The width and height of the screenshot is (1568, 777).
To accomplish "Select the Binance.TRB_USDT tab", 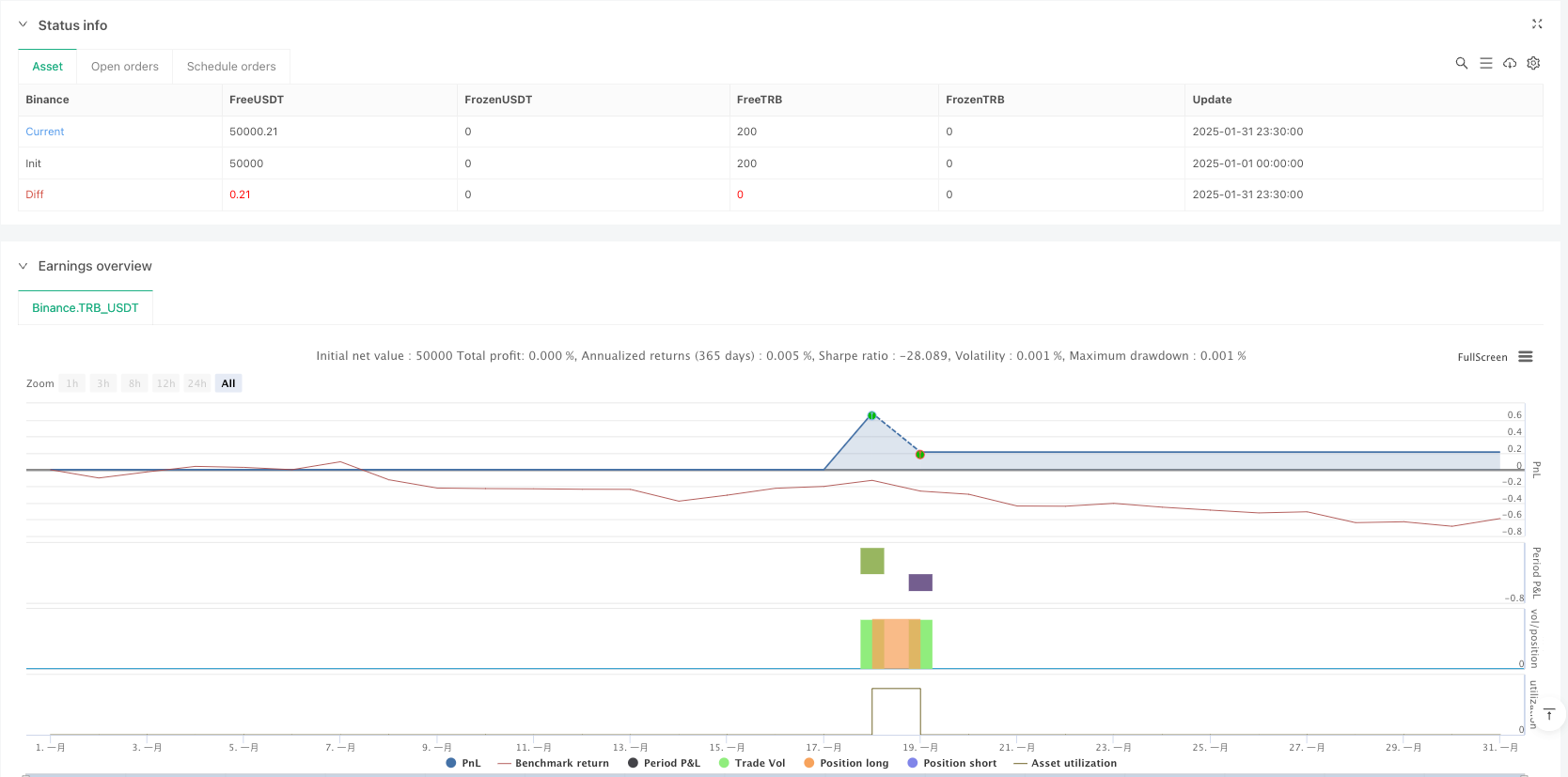I will click(86, 308).
